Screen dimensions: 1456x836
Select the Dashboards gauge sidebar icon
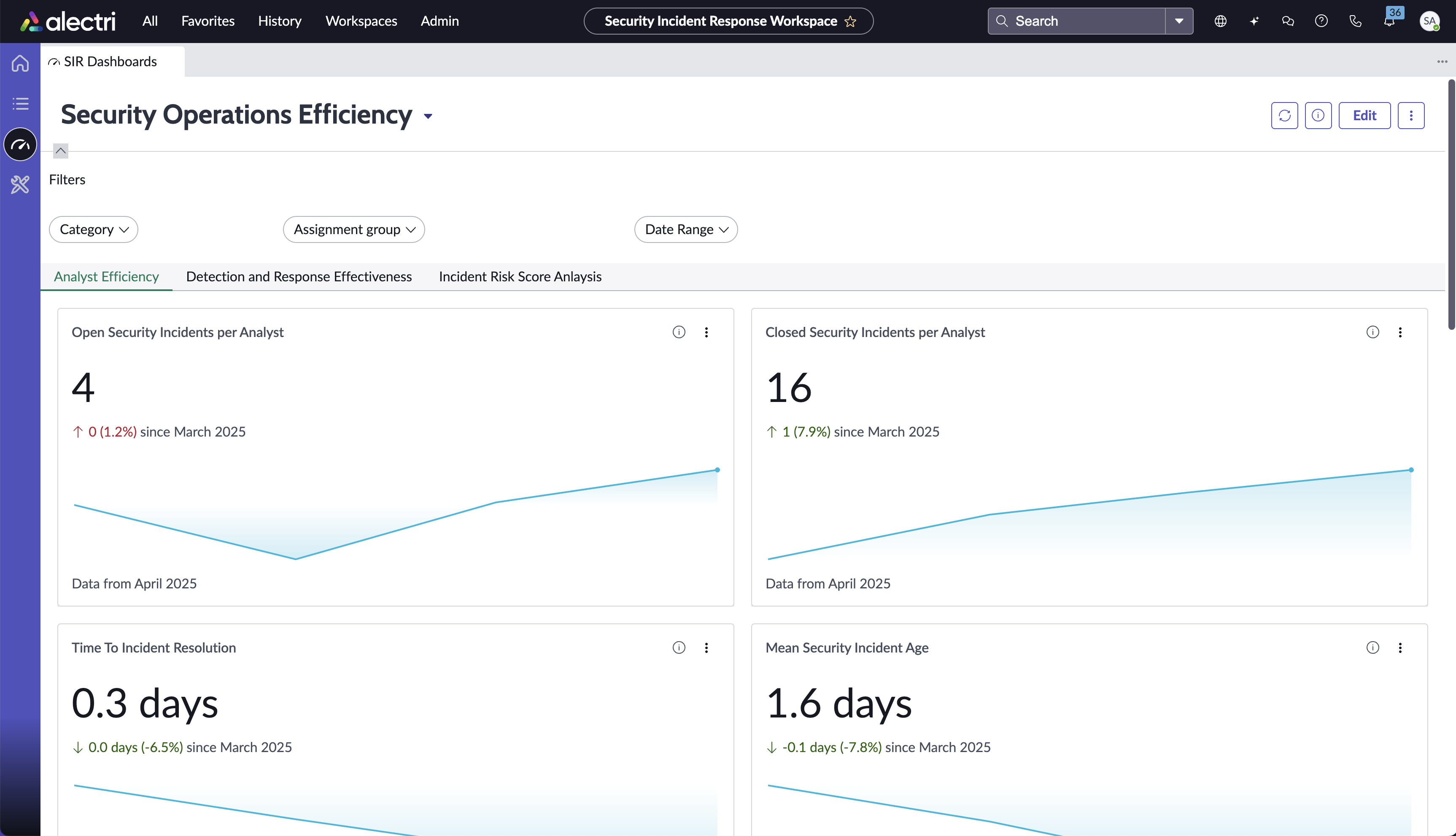point(20,144)
